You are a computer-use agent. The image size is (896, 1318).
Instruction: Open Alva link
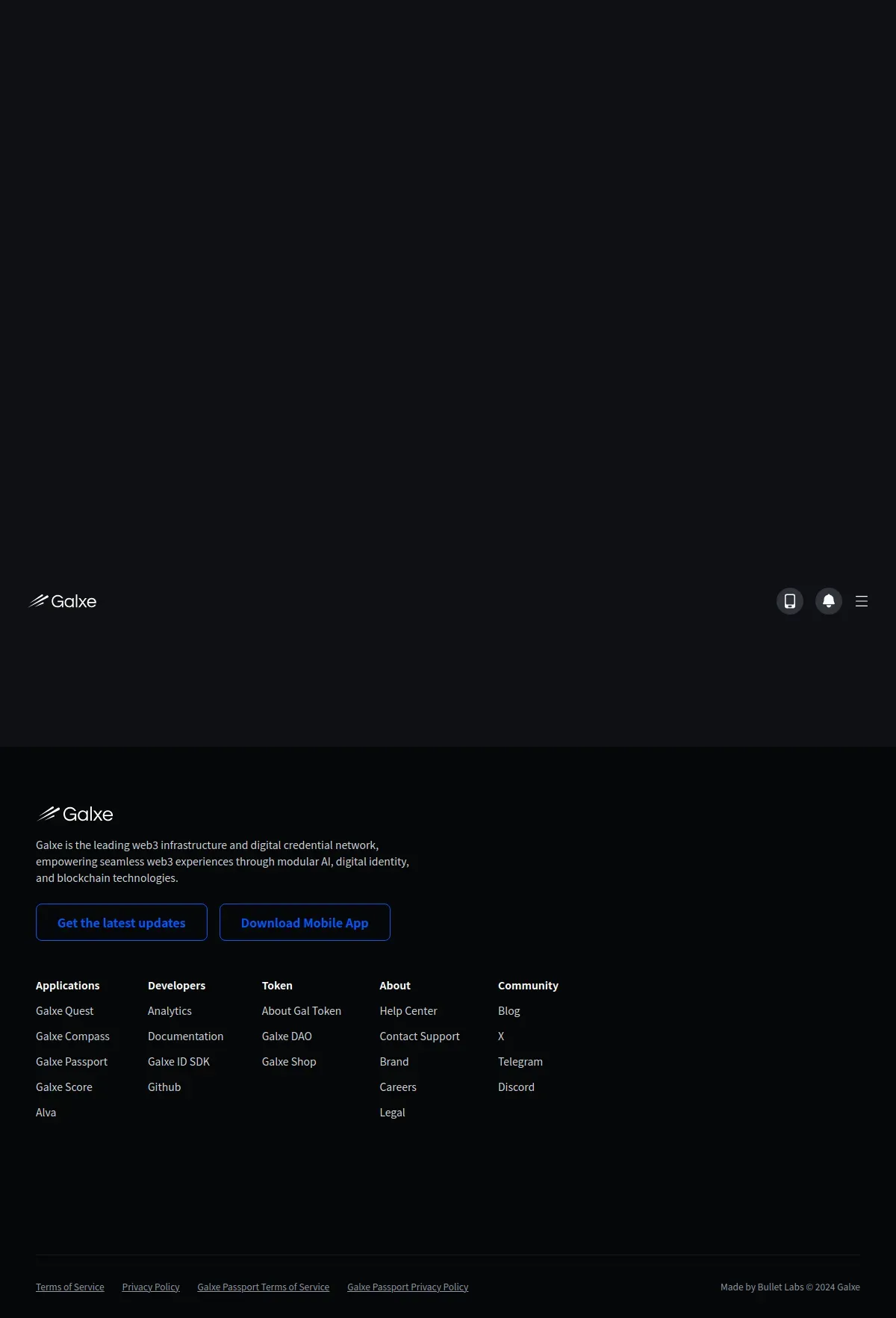pyautogui.click(x=46, y=1113)
